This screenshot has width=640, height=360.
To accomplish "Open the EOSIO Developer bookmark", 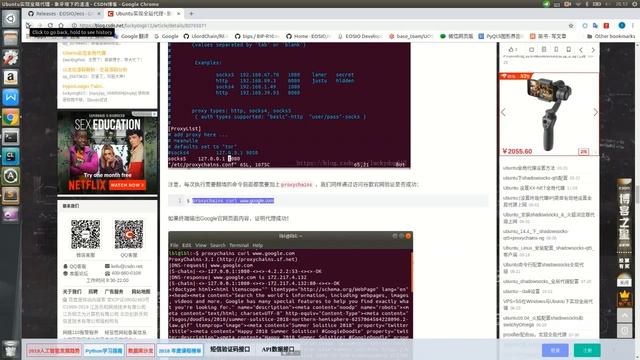I will pos(360,36).
